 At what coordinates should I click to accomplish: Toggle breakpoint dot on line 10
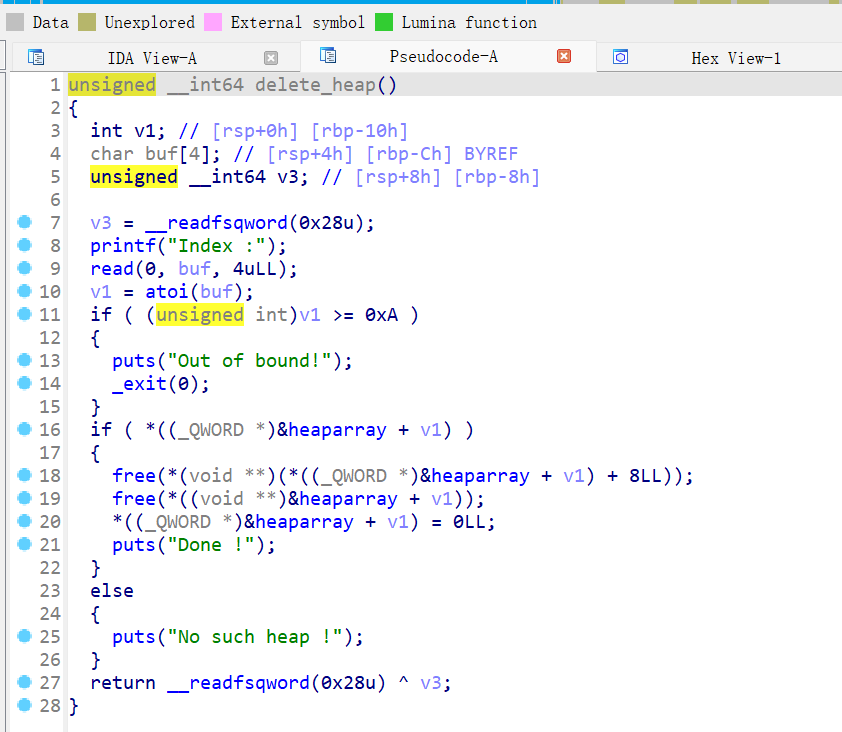coord(25,291)
